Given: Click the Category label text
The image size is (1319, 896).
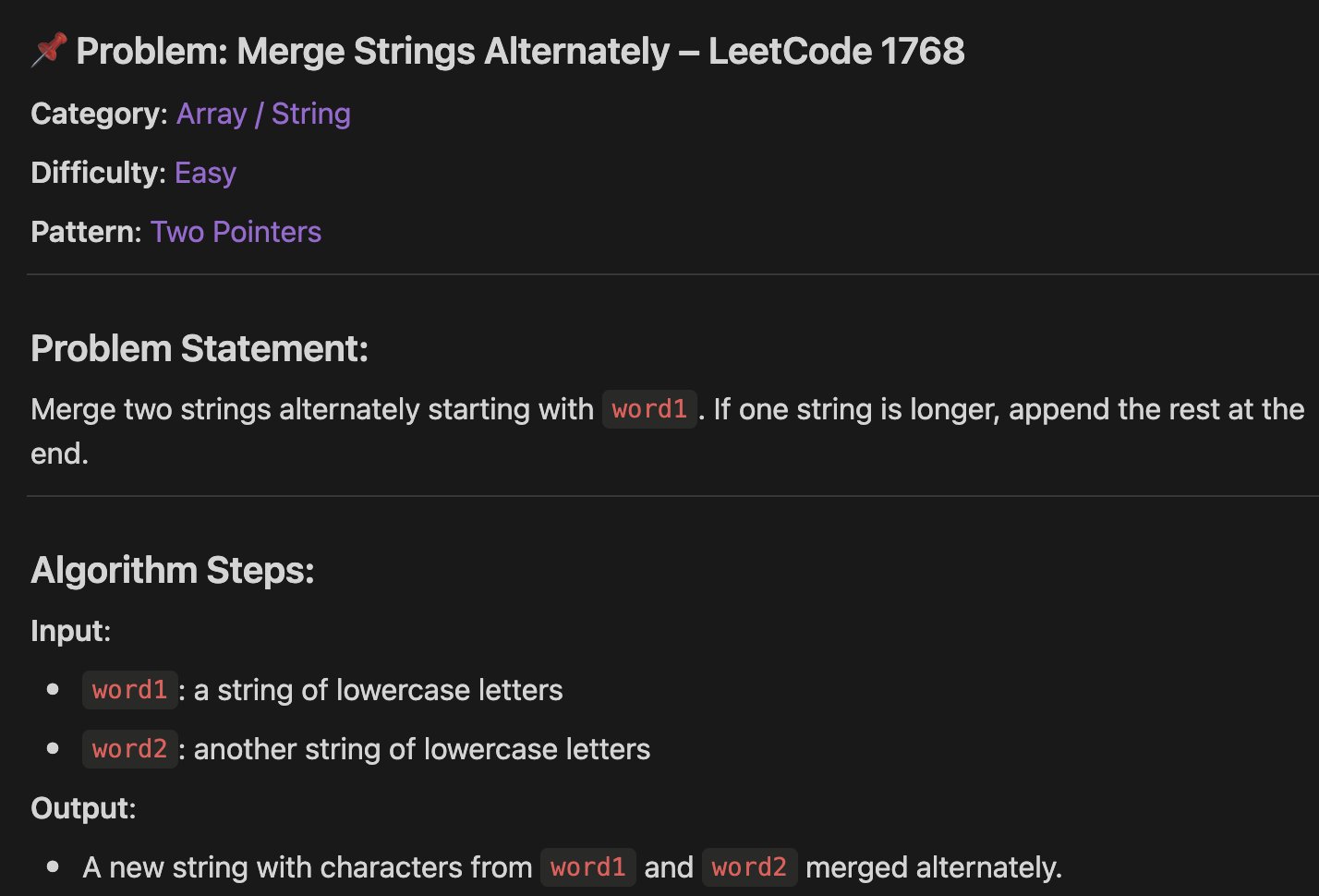Looking at the screenshot, I should [99, 114].
